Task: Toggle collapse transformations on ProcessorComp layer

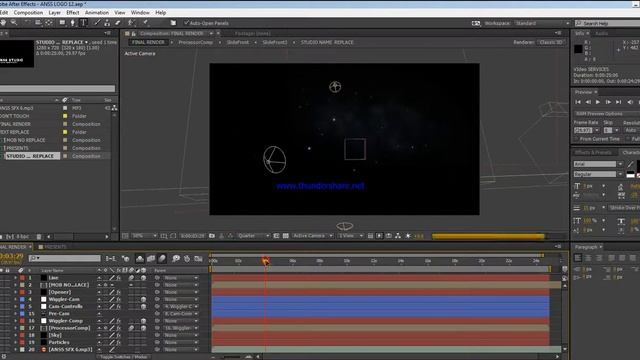Action: point(106,328)
